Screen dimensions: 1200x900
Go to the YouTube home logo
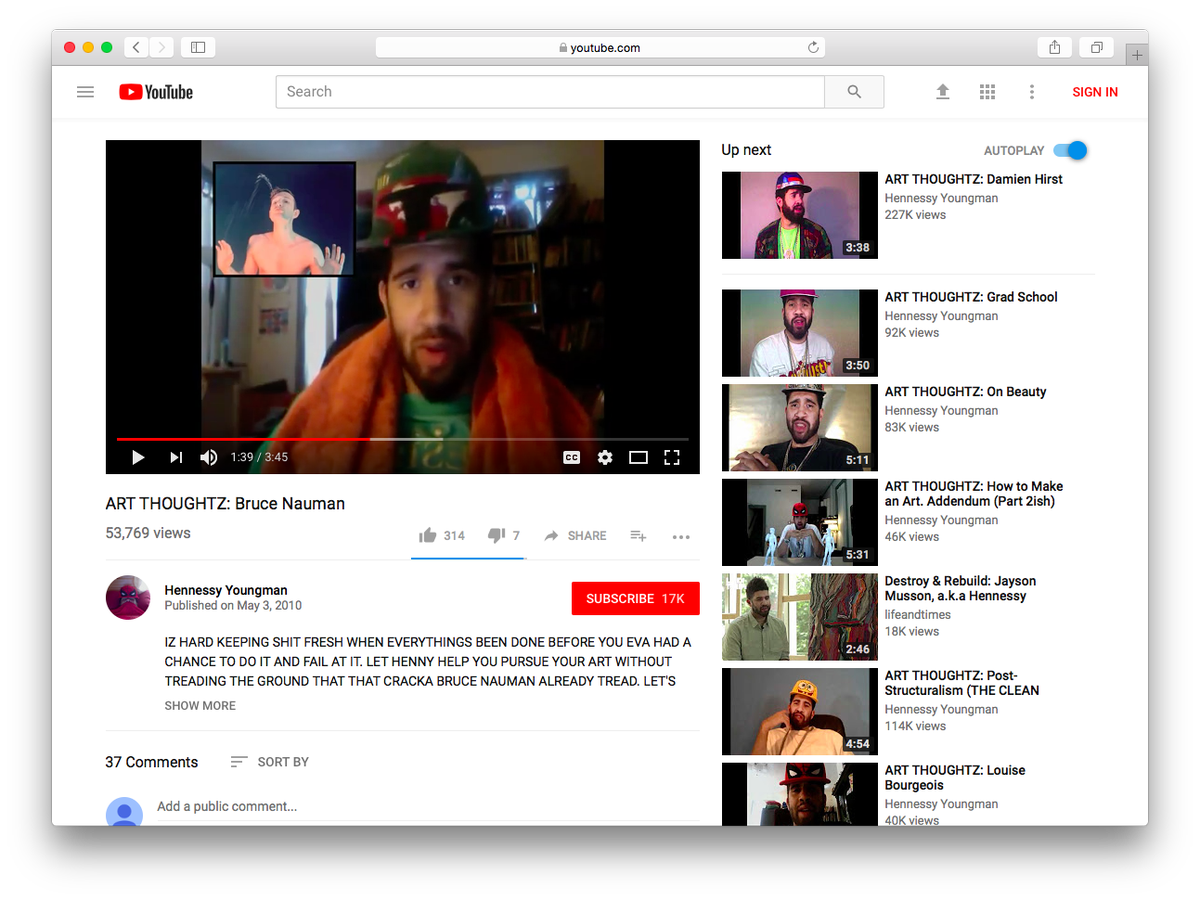(x=156, y=92)
